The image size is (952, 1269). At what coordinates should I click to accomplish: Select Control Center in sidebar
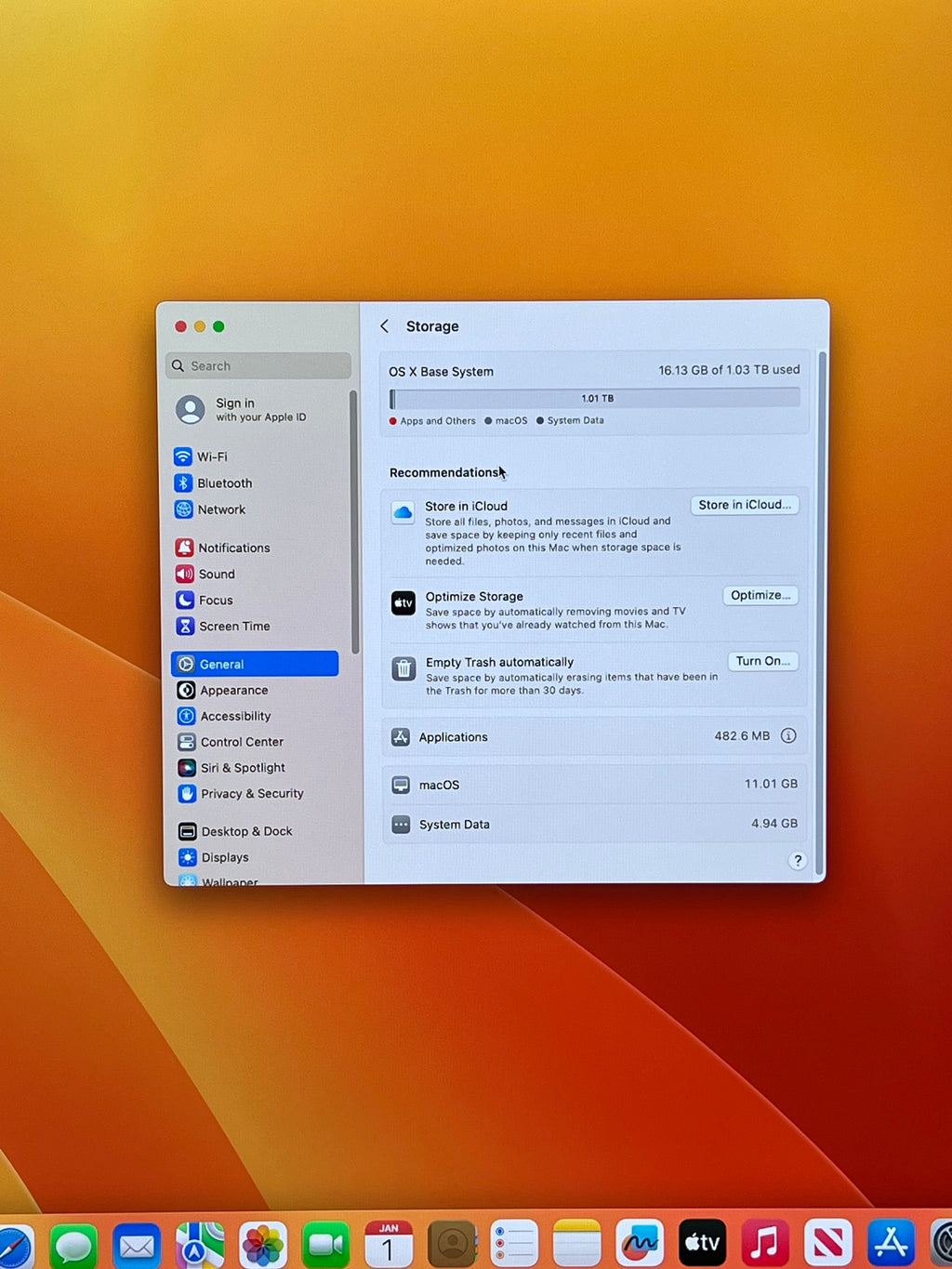[x=231, y=742]
